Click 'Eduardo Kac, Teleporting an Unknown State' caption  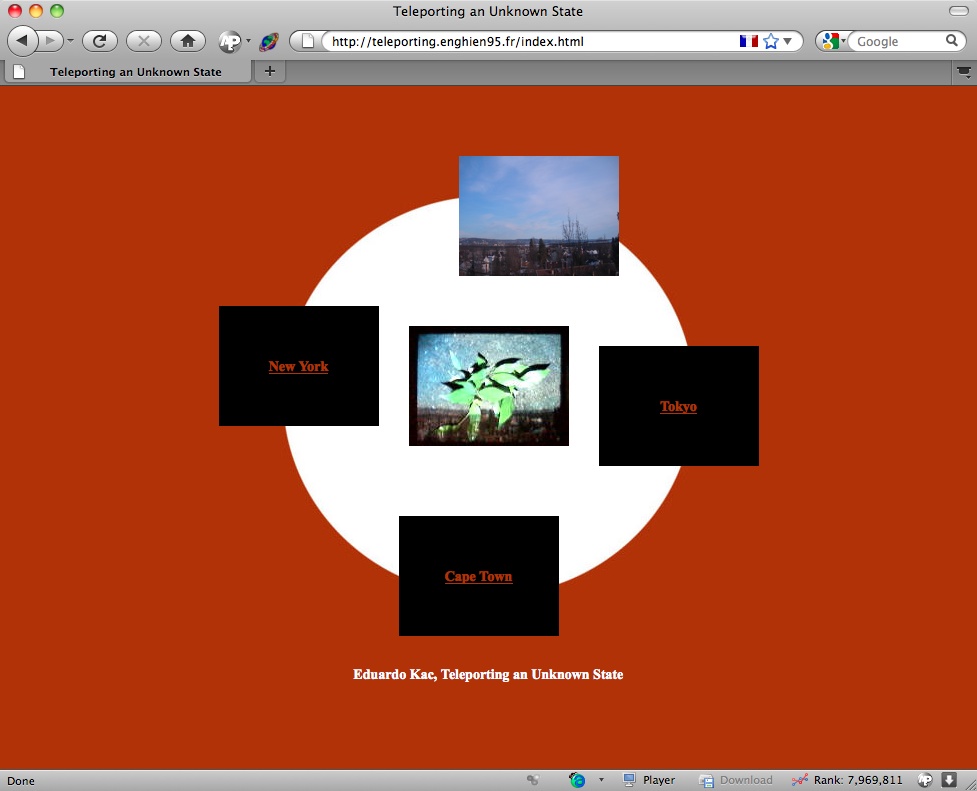488,674
